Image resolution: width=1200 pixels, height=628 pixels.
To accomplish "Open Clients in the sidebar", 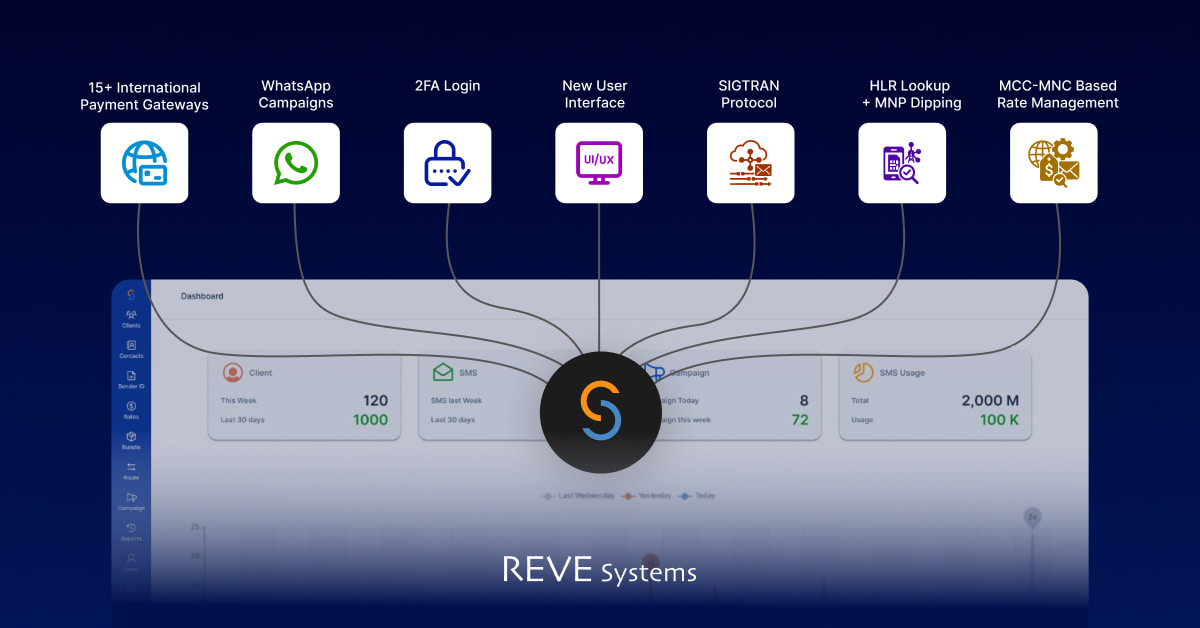I will coord(131,319).
